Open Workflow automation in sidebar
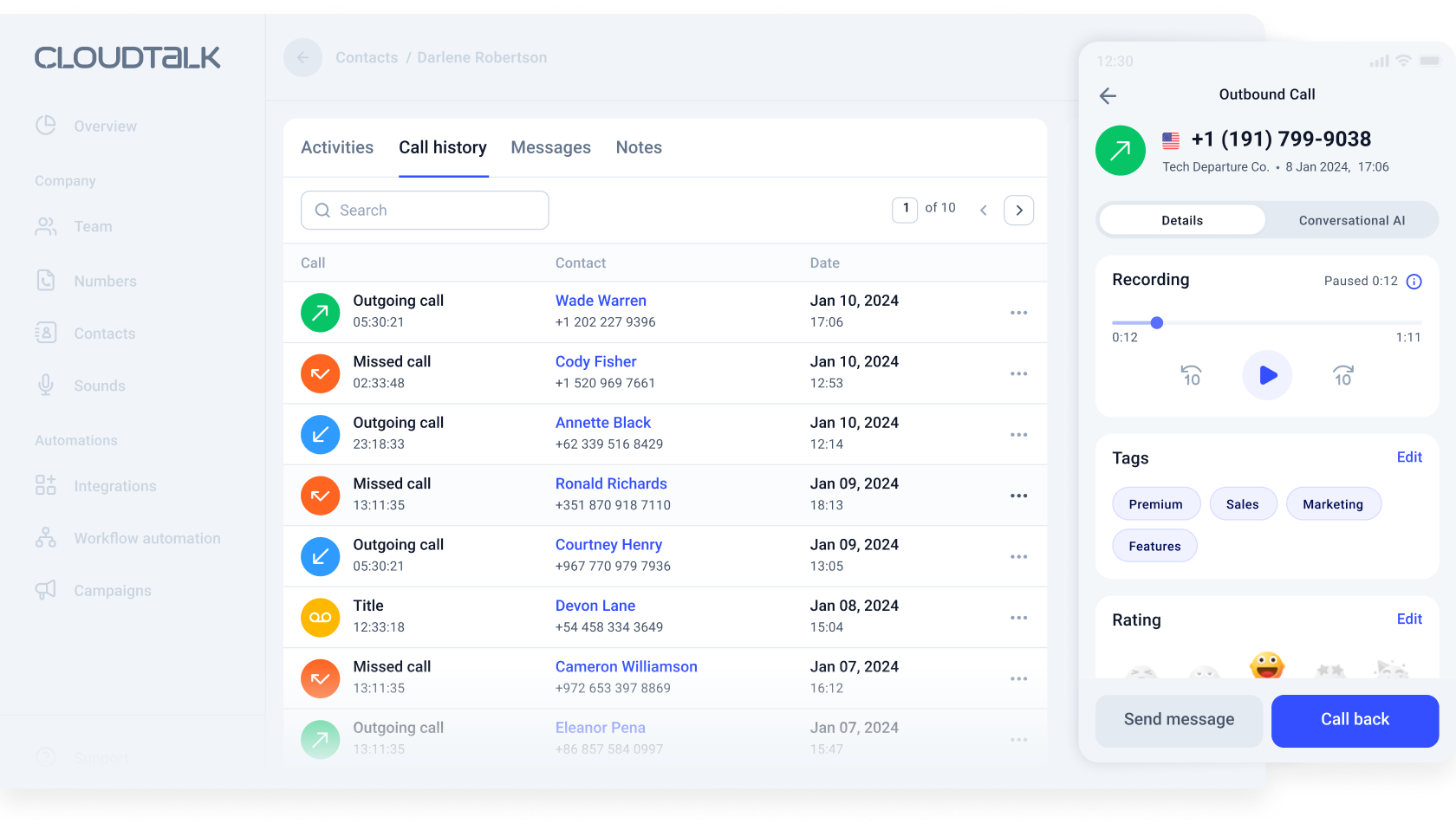 coord(146,538)
